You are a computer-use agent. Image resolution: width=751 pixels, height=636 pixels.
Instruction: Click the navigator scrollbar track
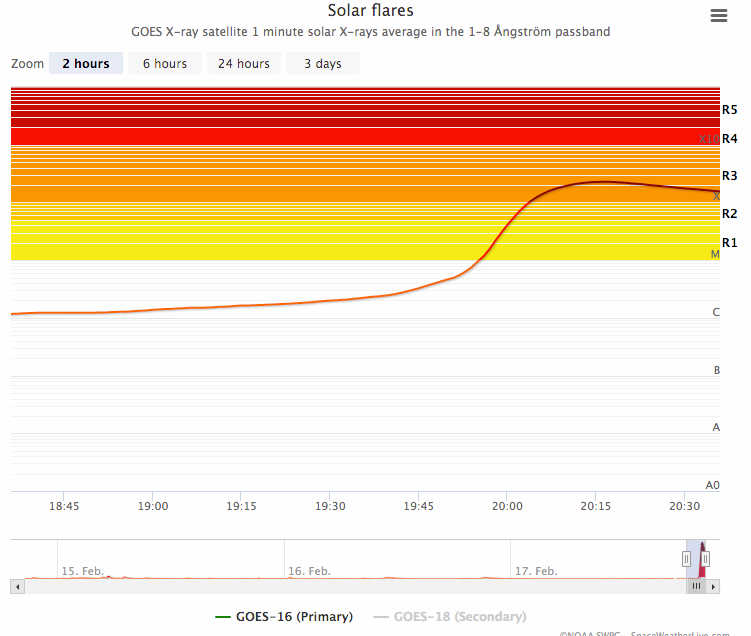tap(355, 587)
